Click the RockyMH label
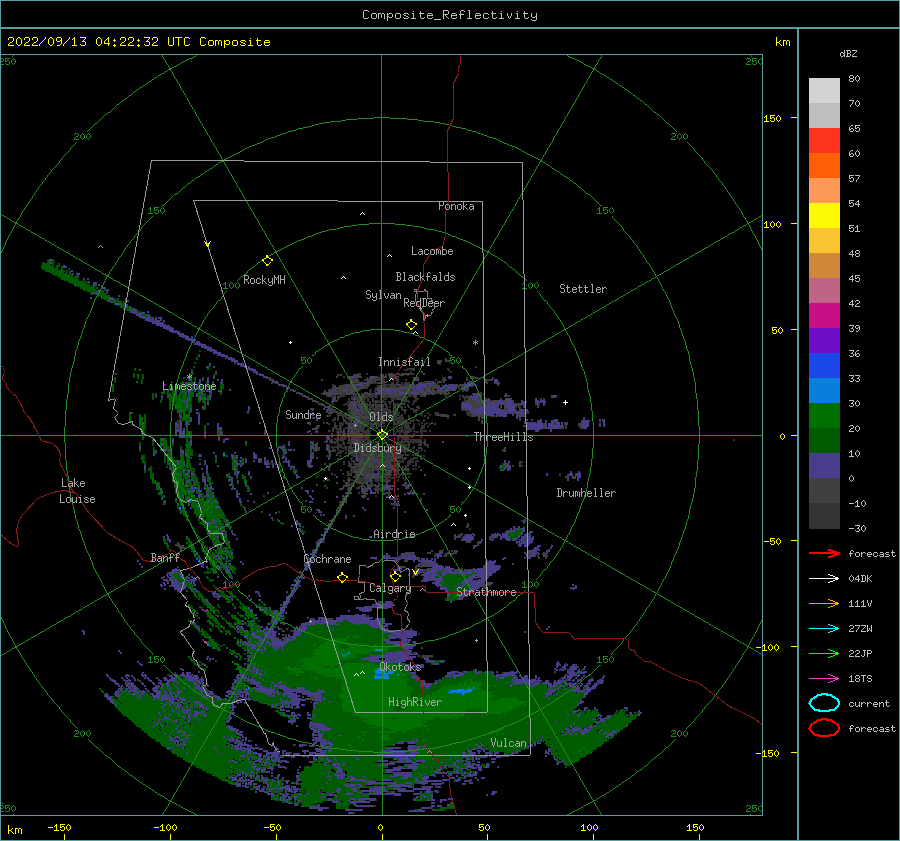 click(264, 280)
